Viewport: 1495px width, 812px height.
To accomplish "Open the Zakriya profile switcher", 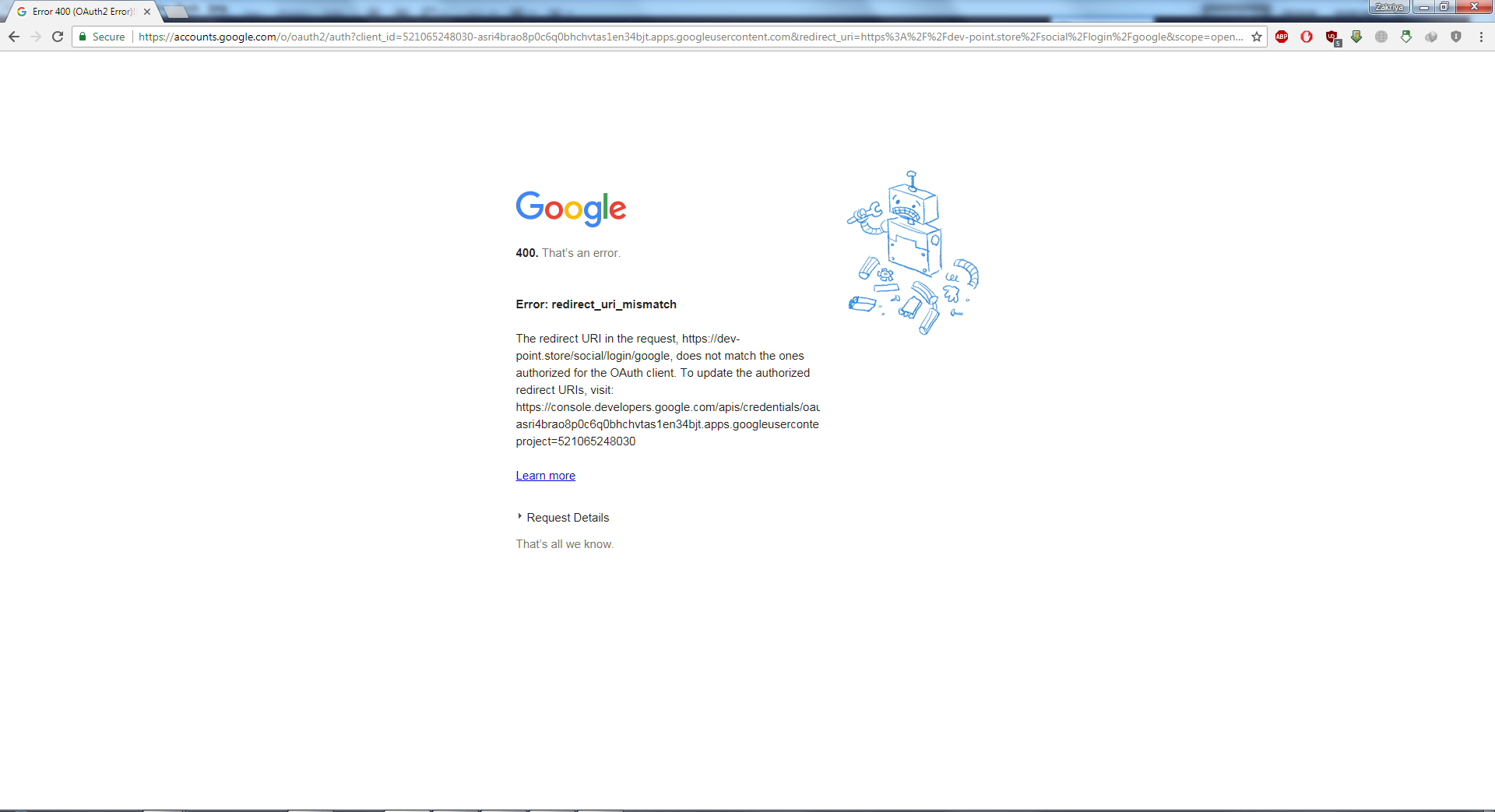I will coord(1389,7).
